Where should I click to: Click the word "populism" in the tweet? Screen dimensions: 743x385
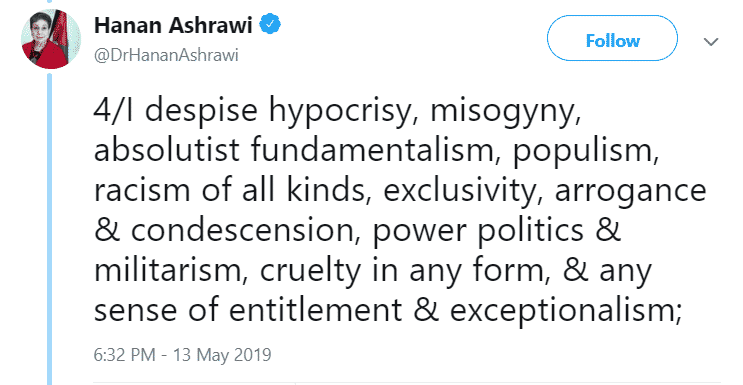tap(586, 150)
